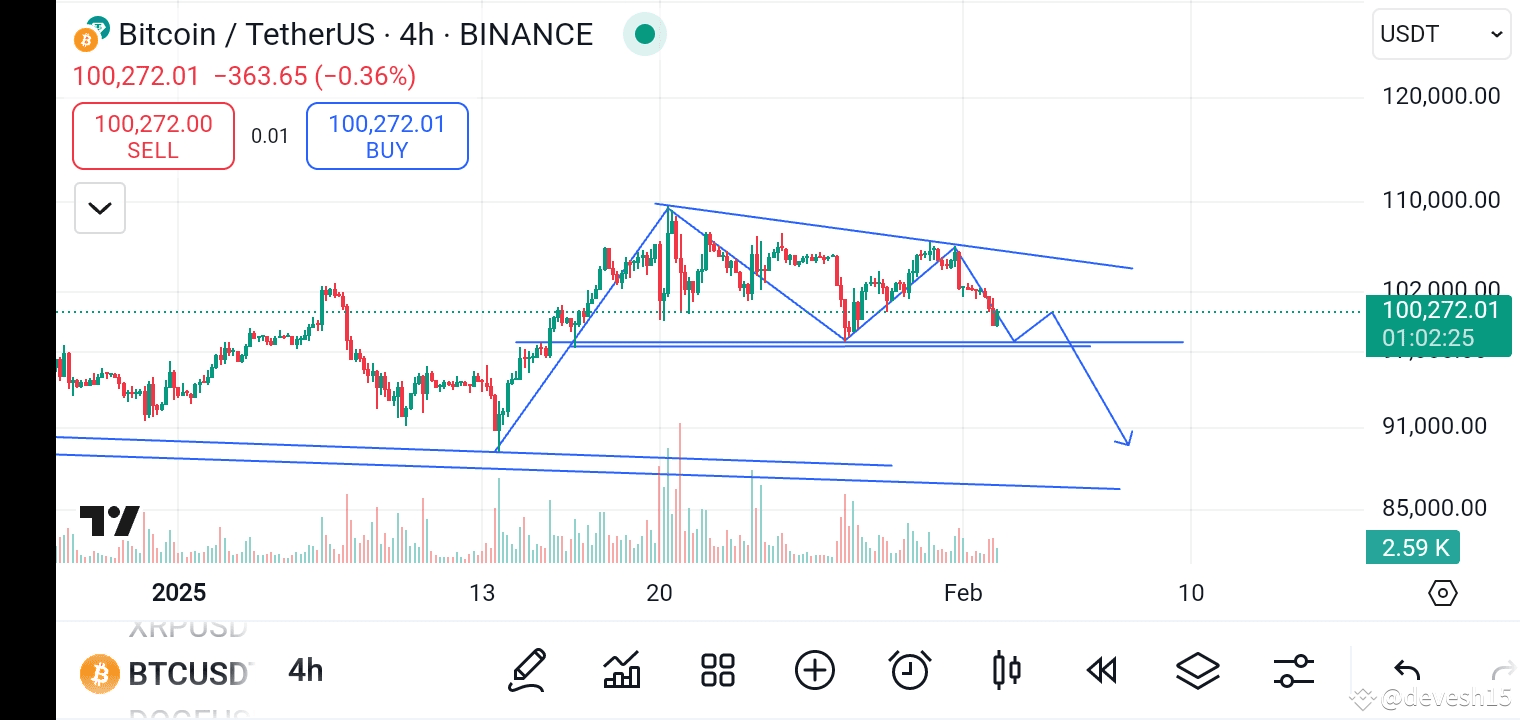Screen dimensions: 1520x720
Task: Open the indicators chart icon
Action: (x=622, y=670)
